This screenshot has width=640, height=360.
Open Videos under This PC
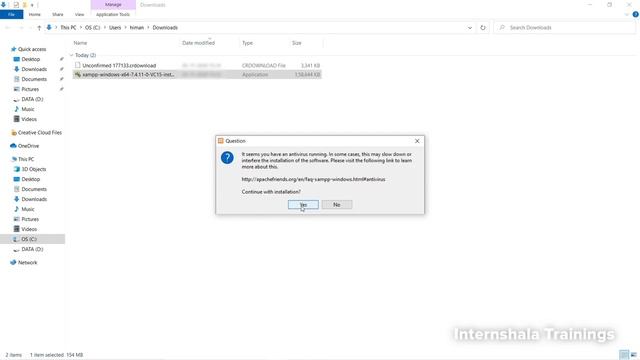[x=29, y=229]
